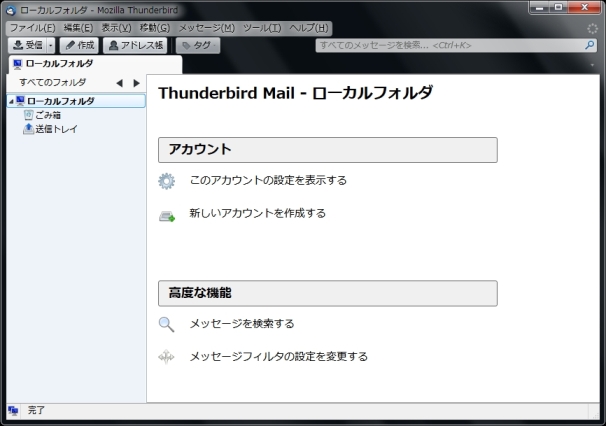Open メッセージフィルタの設定を変更する link
This screenshot has width=606, height=426.
pyautogui.click(x=279, y=356)
